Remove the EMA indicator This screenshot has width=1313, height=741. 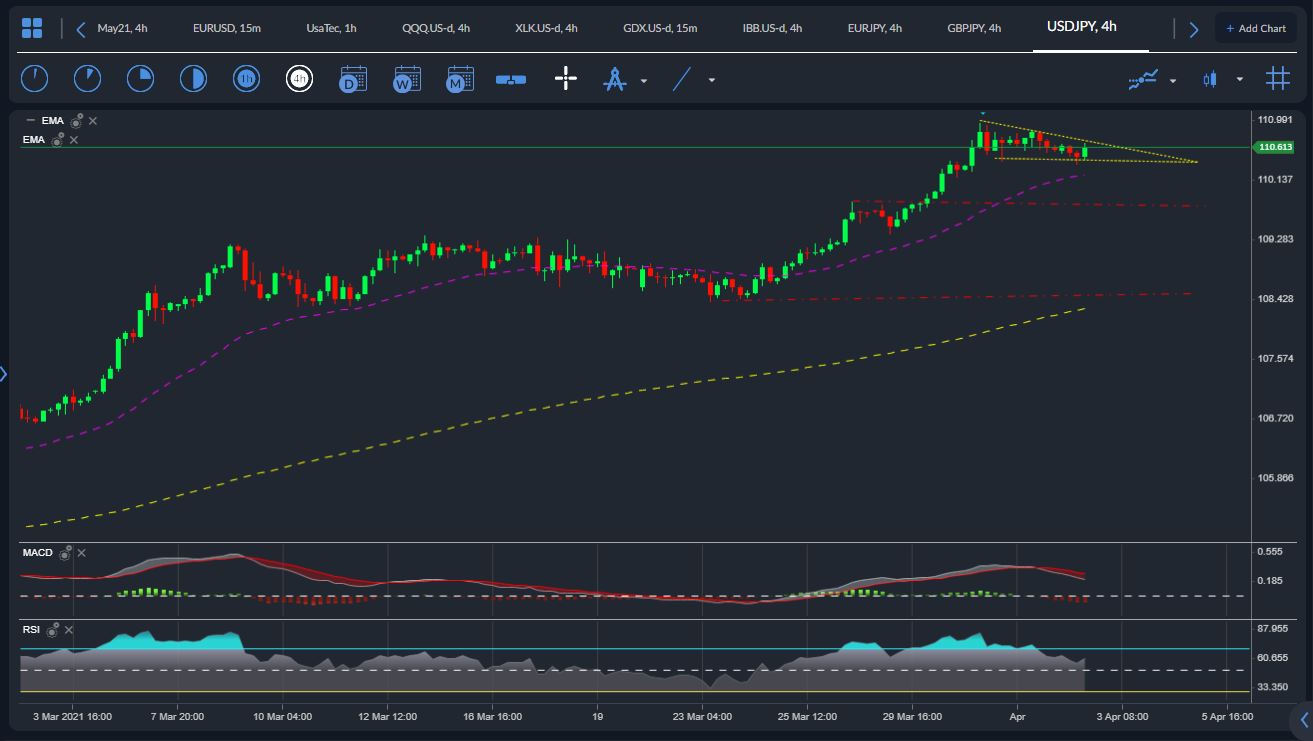(x=91, y=120)
